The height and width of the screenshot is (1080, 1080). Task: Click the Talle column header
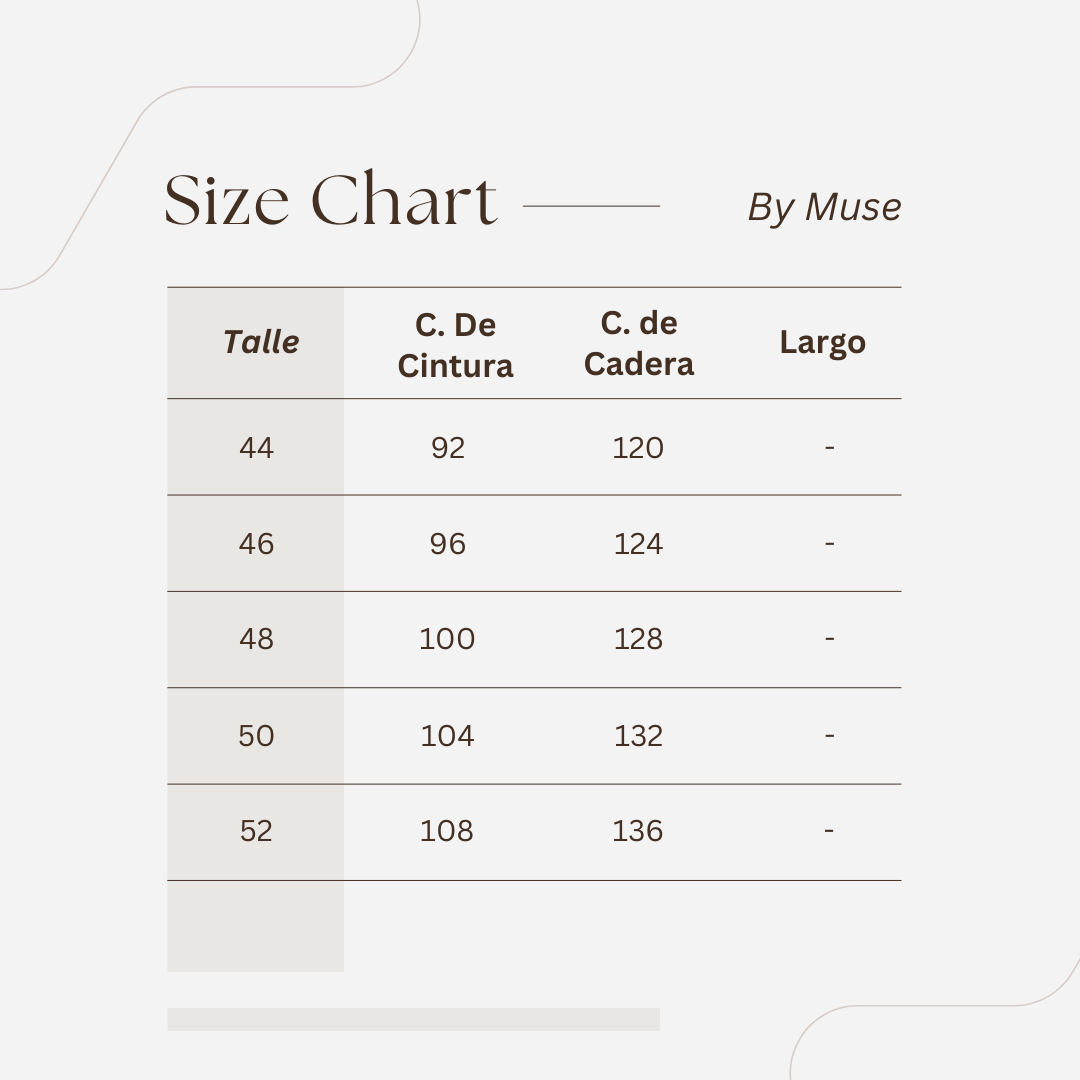(x=261, y=342)
